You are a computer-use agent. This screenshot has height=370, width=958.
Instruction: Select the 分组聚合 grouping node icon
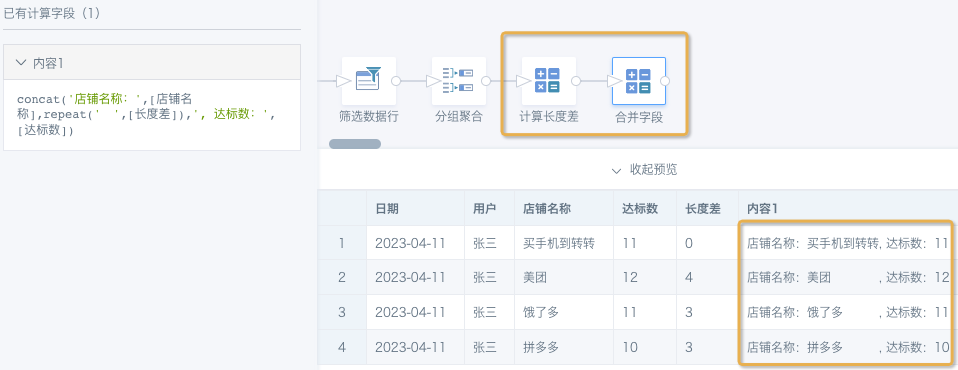(x=459, y=81)
